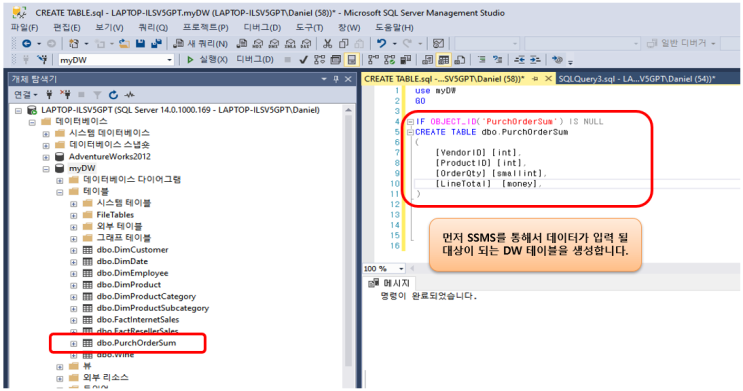Expand the 시스템 데이터베이스 folder

coord(46,134)
